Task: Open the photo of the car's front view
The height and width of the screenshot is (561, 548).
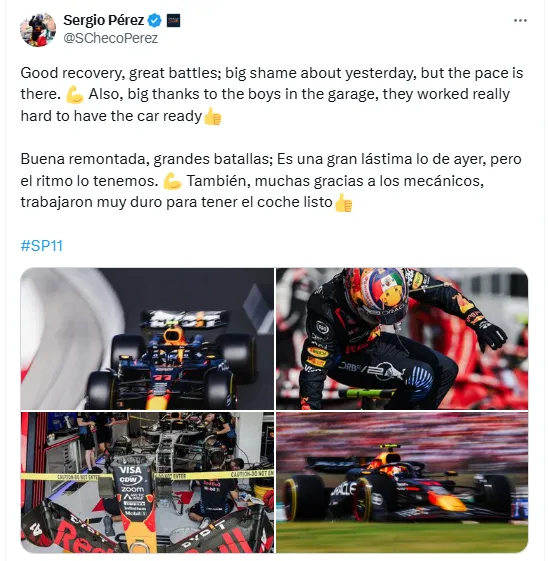Action: [x=147, y=338]
